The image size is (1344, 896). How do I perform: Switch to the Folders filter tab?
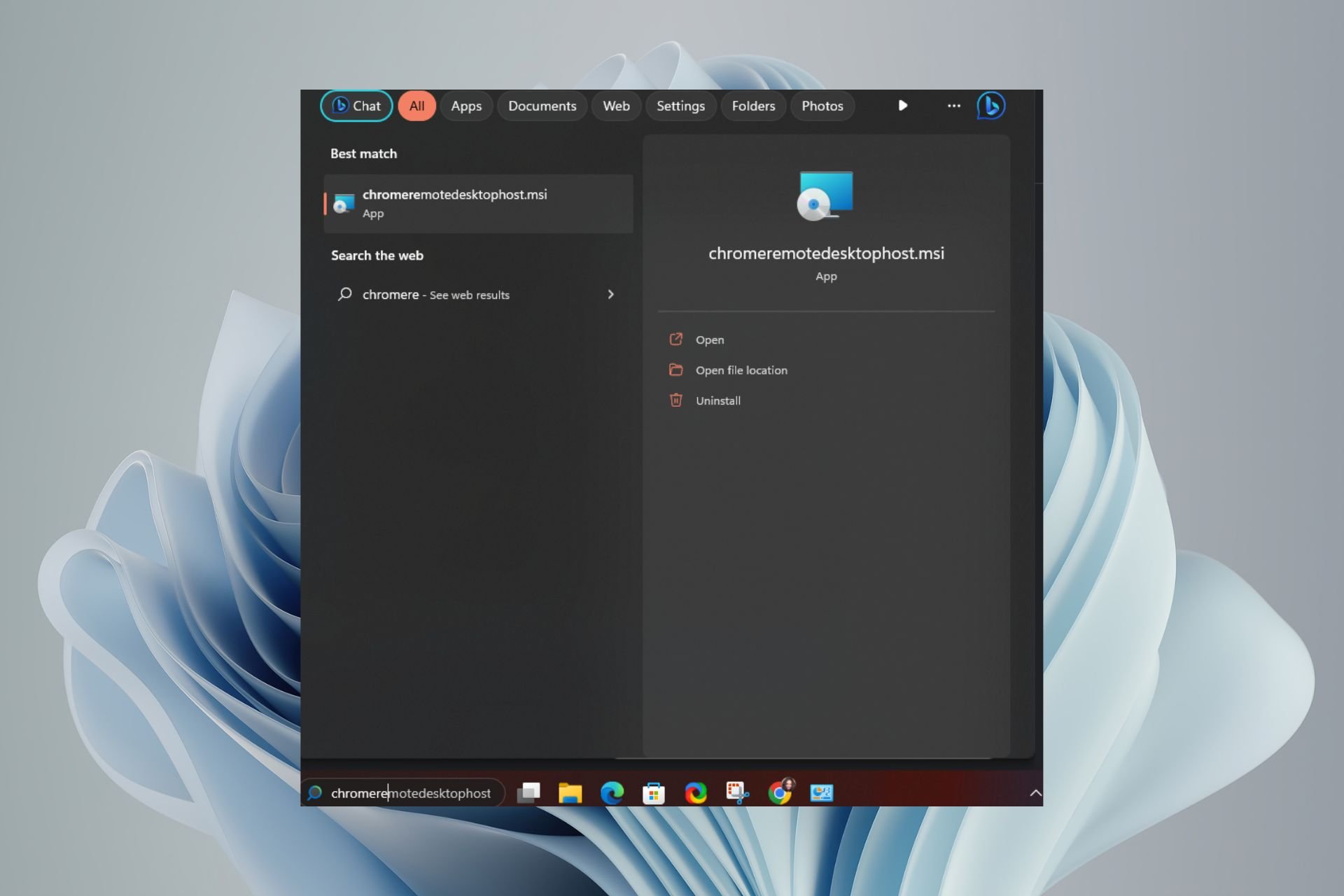pyautogui.click(x=753, y=106)
